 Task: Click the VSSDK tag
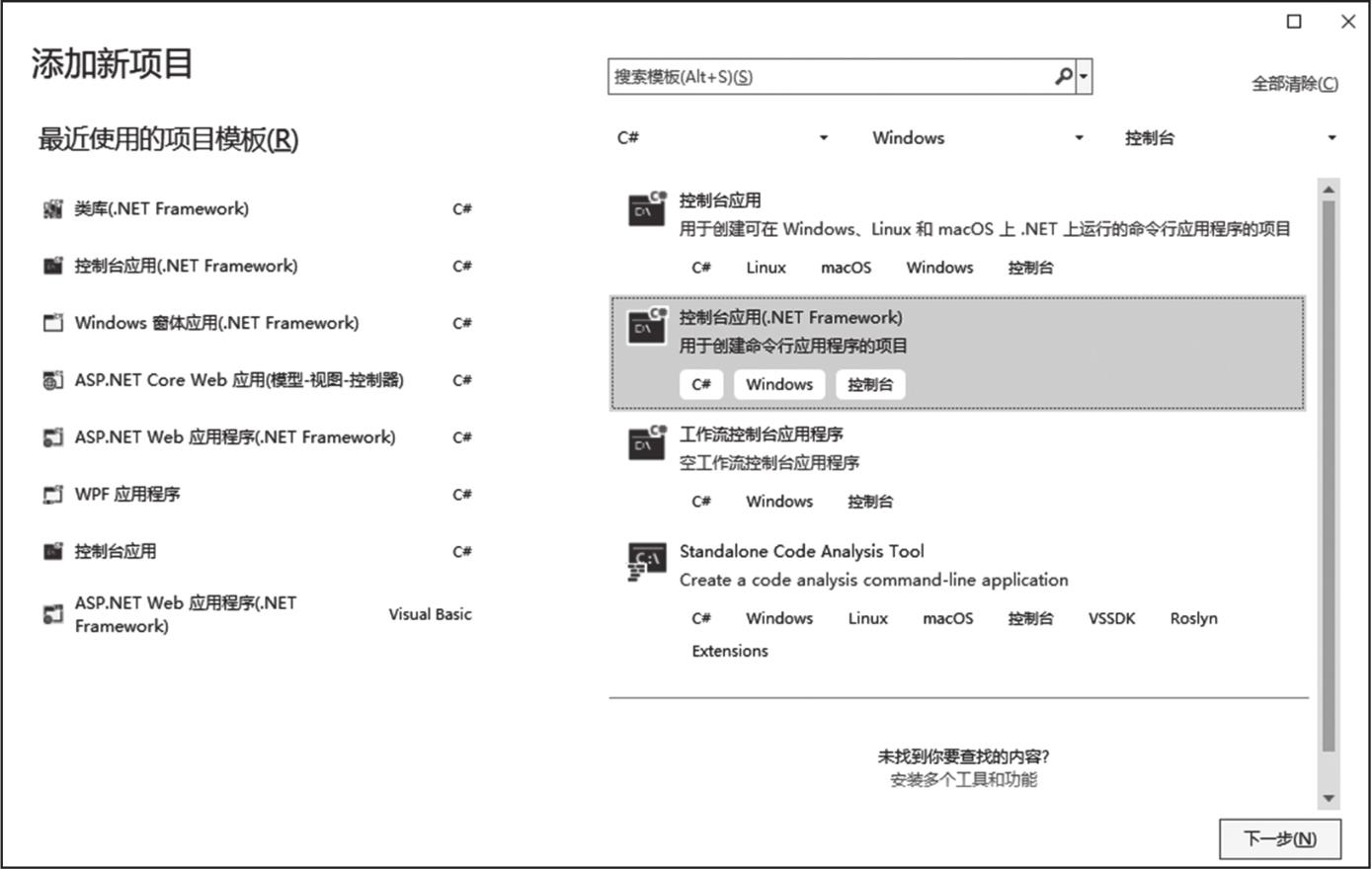pos(1112,619)
